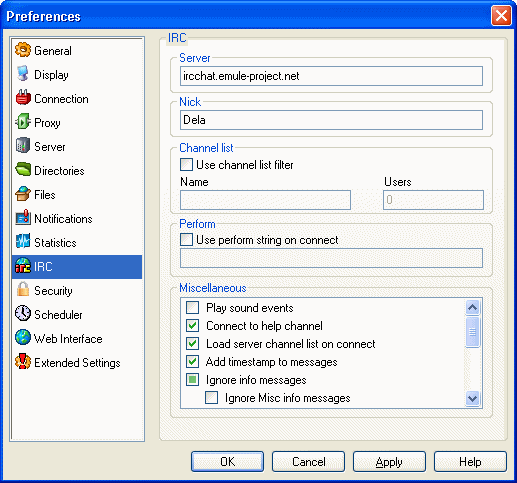The image size is (517, 483).
Task: Click into the Nick text field
Action: click(331, 120)
